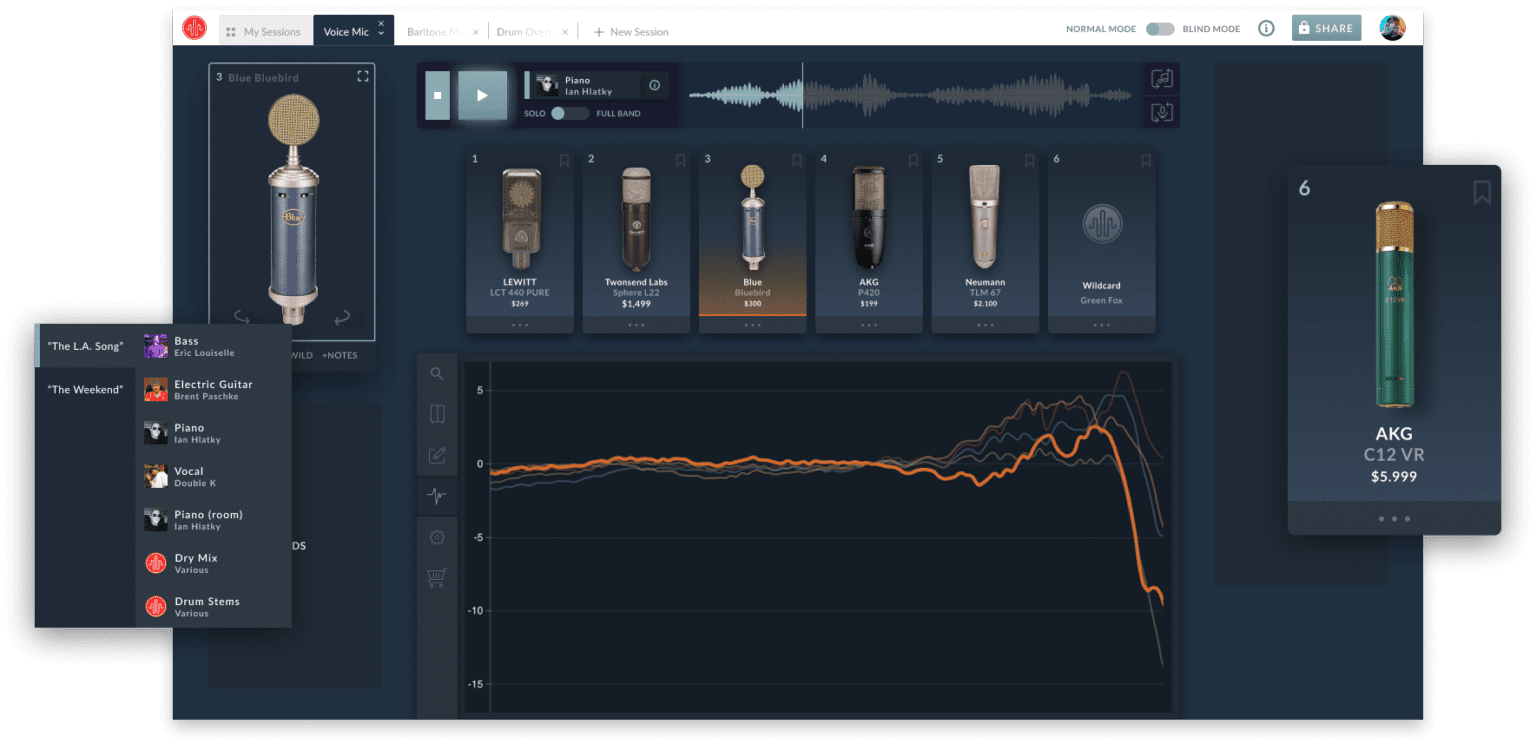Open the compare panel icon in sidebar
1536x744 pixels.
[x=437, y=414]
